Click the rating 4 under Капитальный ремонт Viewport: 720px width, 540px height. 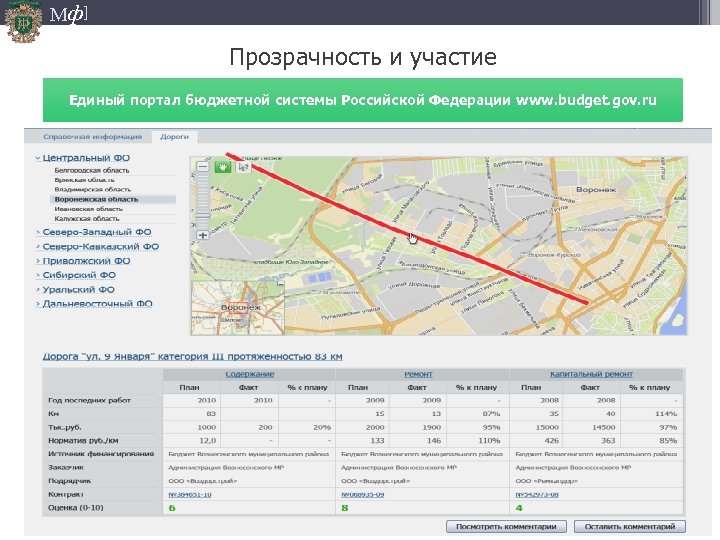[x=519, y=508]
